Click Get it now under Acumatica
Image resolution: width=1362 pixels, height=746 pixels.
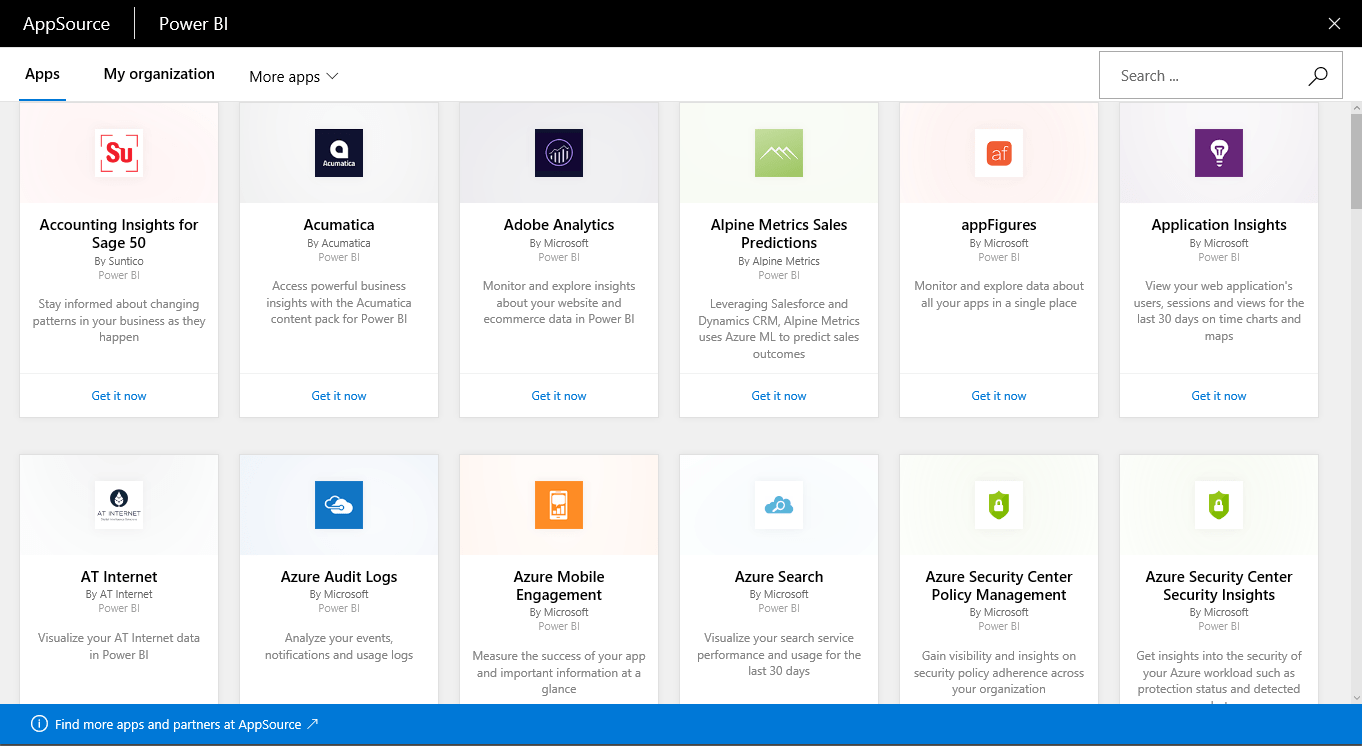(x=339, y=396)
